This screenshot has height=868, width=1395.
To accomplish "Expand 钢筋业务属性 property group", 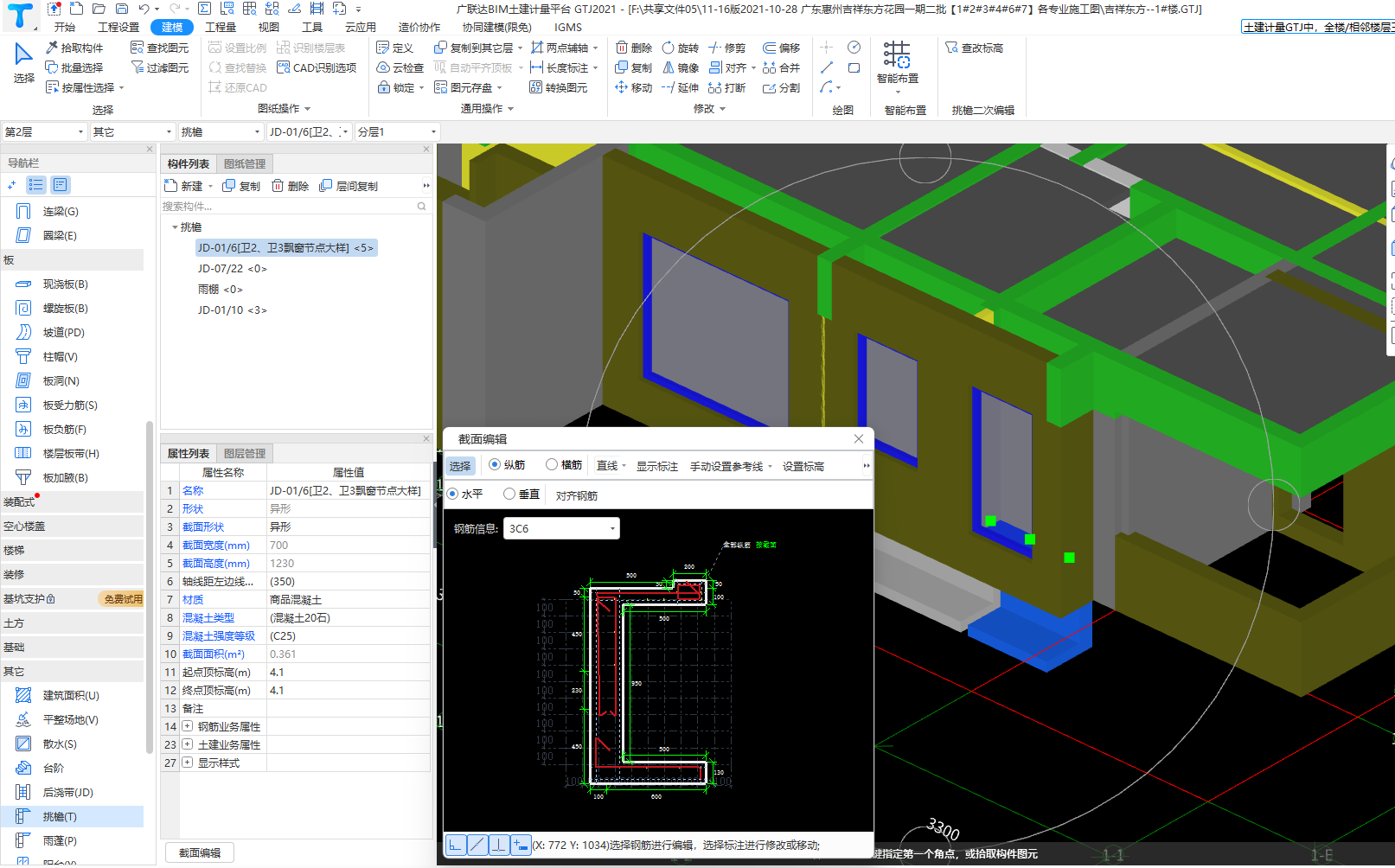I will pyautogui.click(x=187, y=726).
